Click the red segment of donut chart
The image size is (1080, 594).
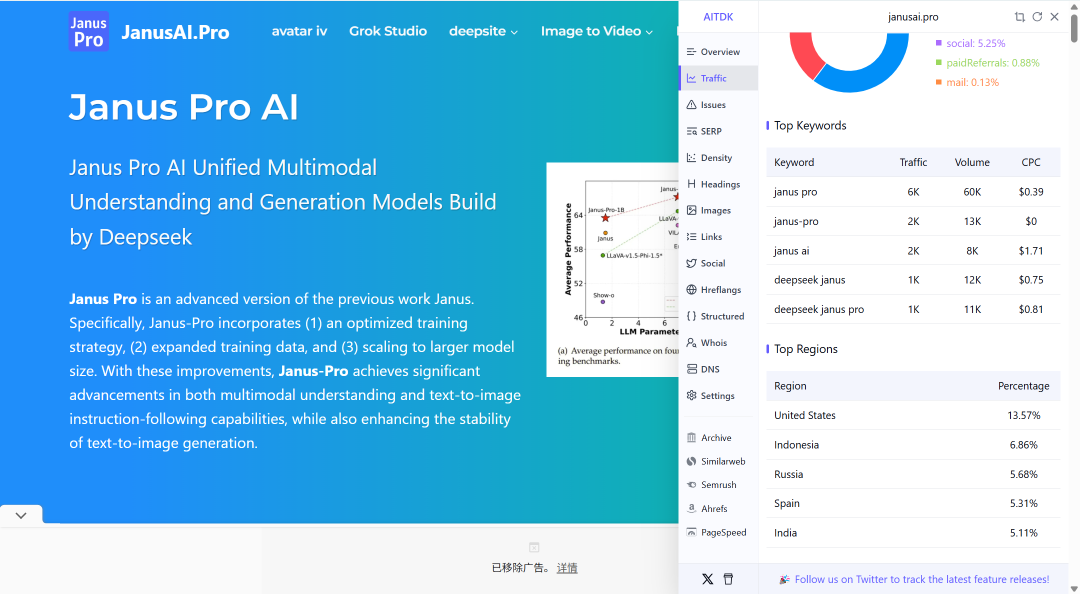click(806, 54)
